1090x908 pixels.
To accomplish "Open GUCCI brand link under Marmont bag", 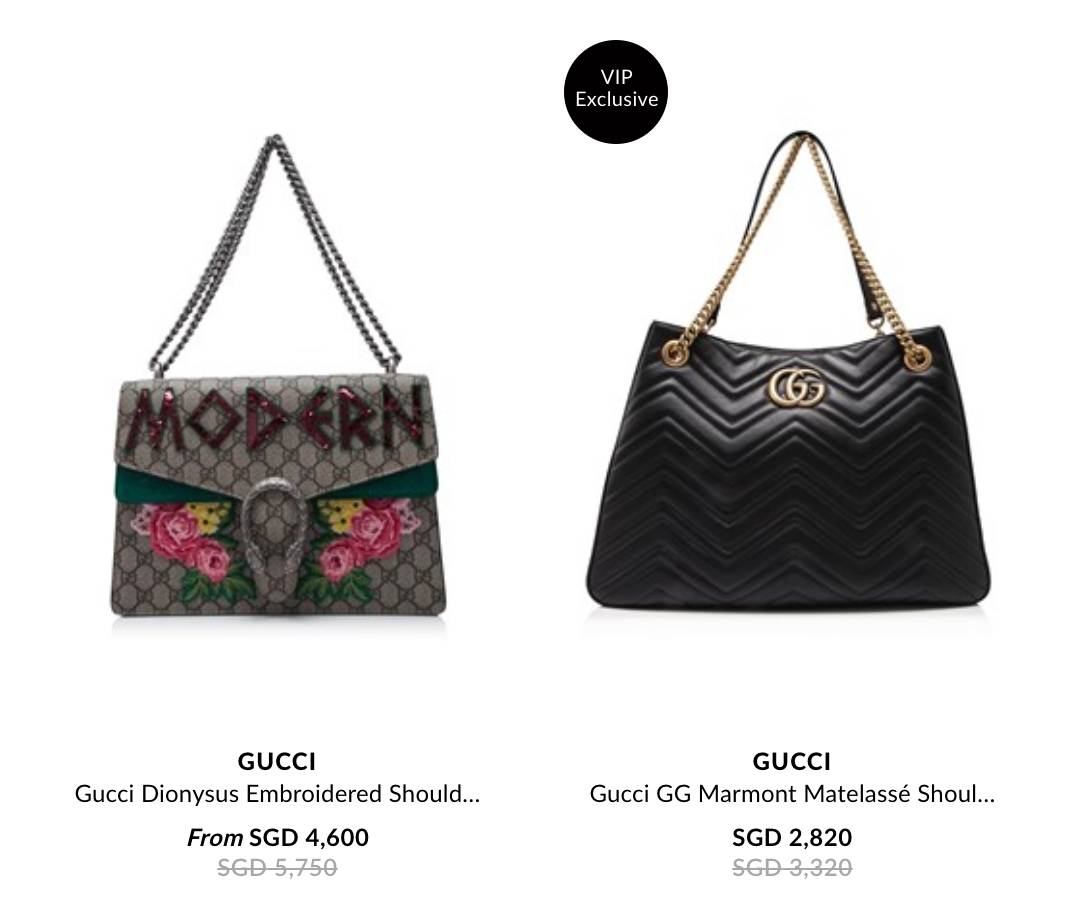I will (792, 761).
